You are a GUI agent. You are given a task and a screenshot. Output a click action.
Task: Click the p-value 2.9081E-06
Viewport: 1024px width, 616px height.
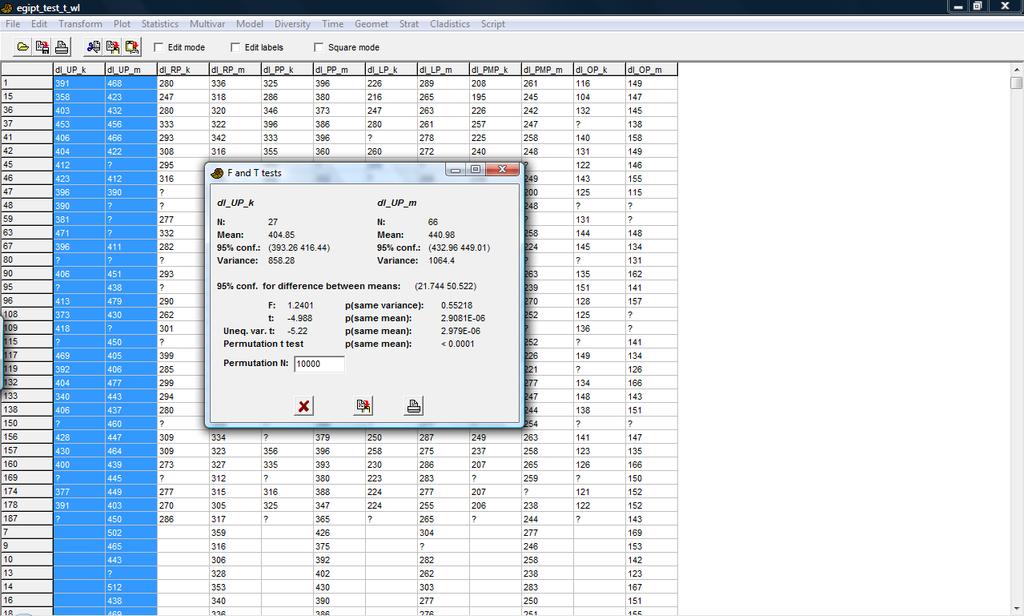[463, 318]
